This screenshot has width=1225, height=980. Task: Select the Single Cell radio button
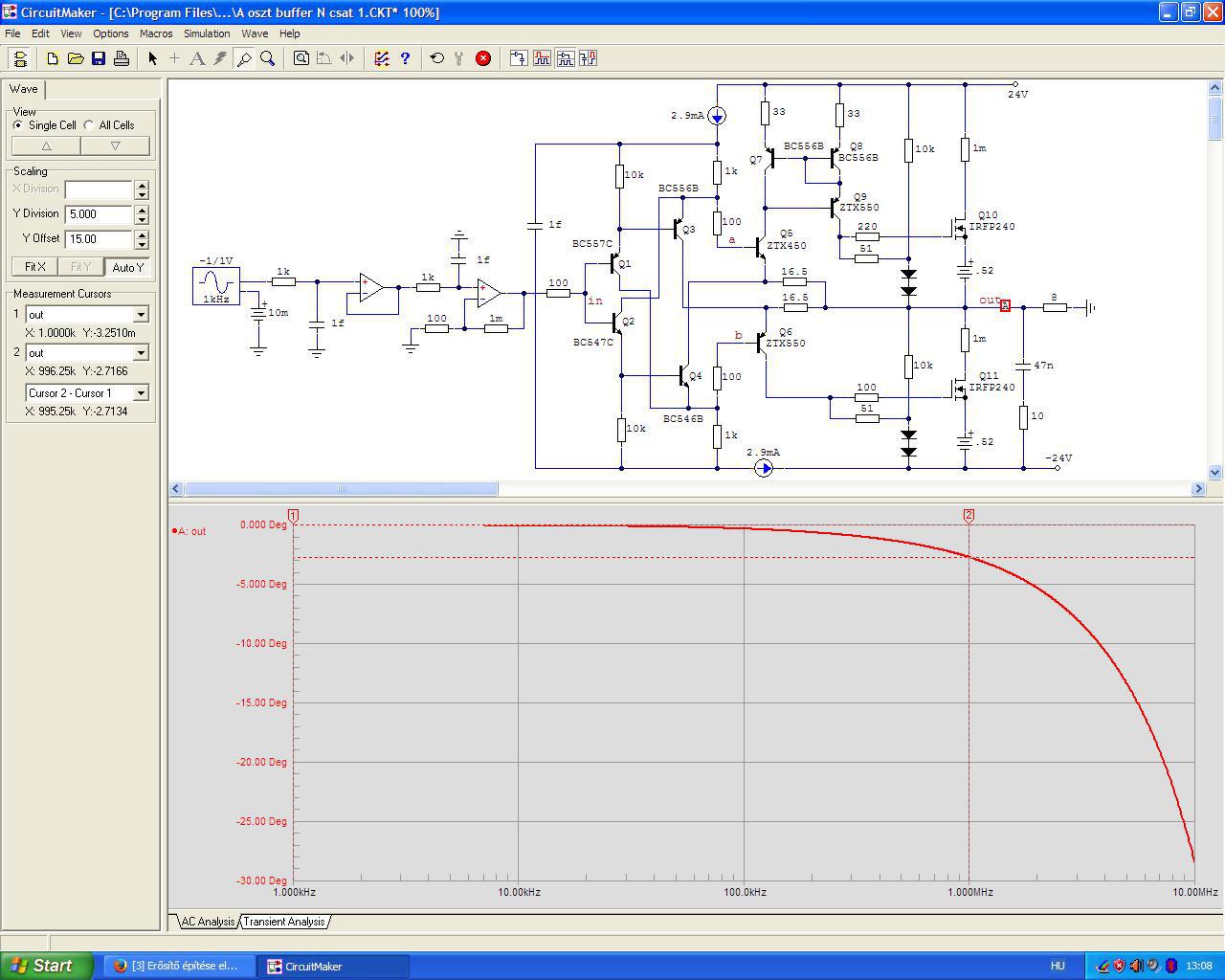pos(18,125)
